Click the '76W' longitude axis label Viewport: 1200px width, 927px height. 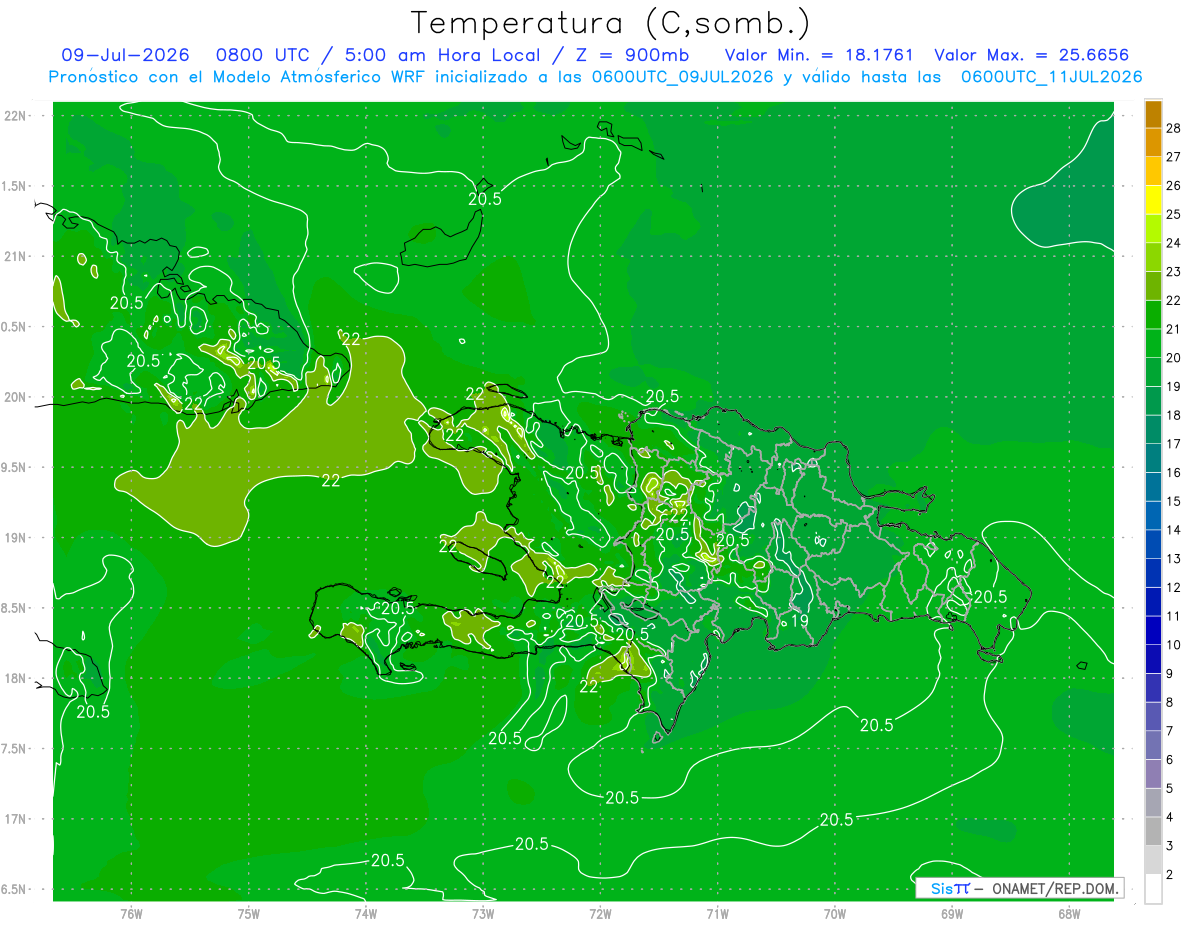(x=131, y=913)
